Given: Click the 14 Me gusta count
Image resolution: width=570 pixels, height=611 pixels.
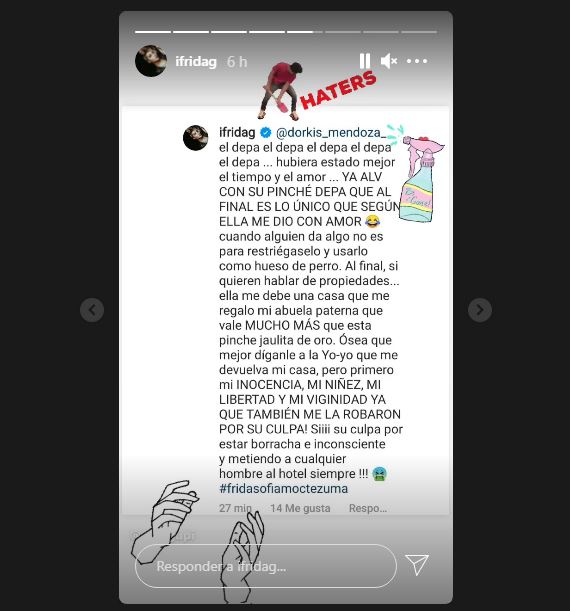Looking at the screenshot, I should pos(300,508).
